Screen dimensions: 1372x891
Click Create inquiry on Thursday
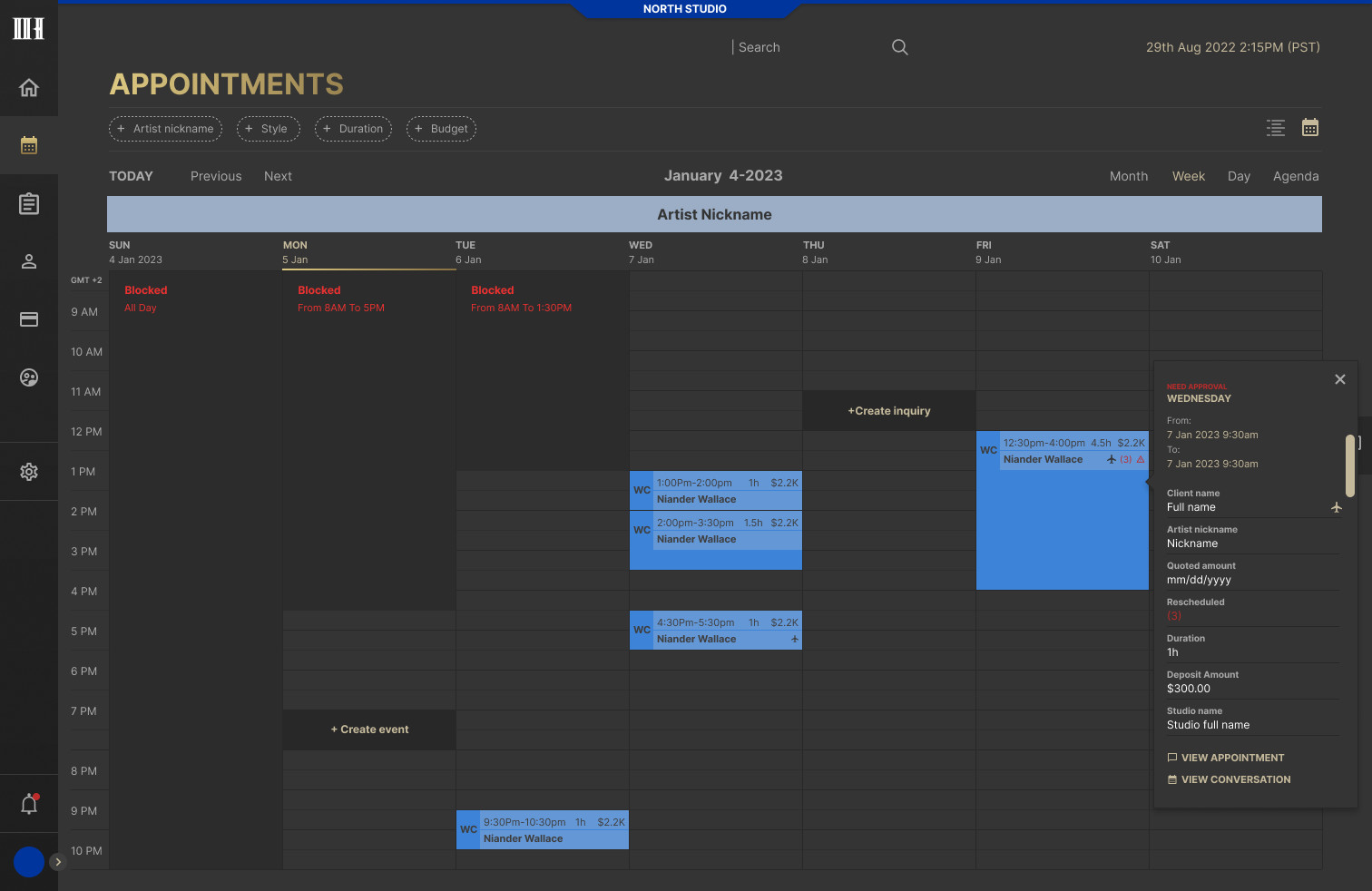pos(889,411)
